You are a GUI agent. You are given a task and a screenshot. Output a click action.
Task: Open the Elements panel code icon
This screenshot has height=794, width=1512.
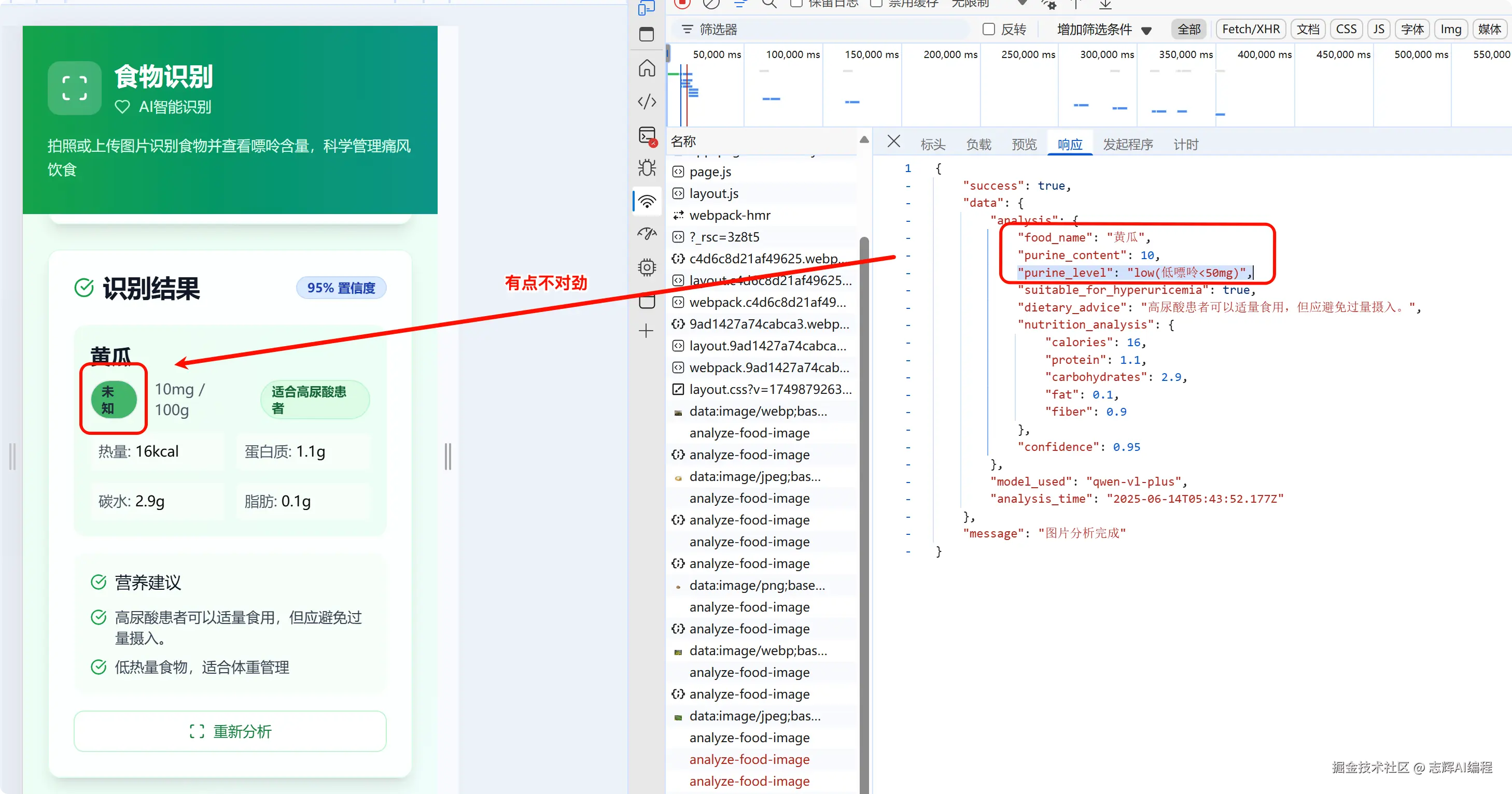click(x=647, y=102)
